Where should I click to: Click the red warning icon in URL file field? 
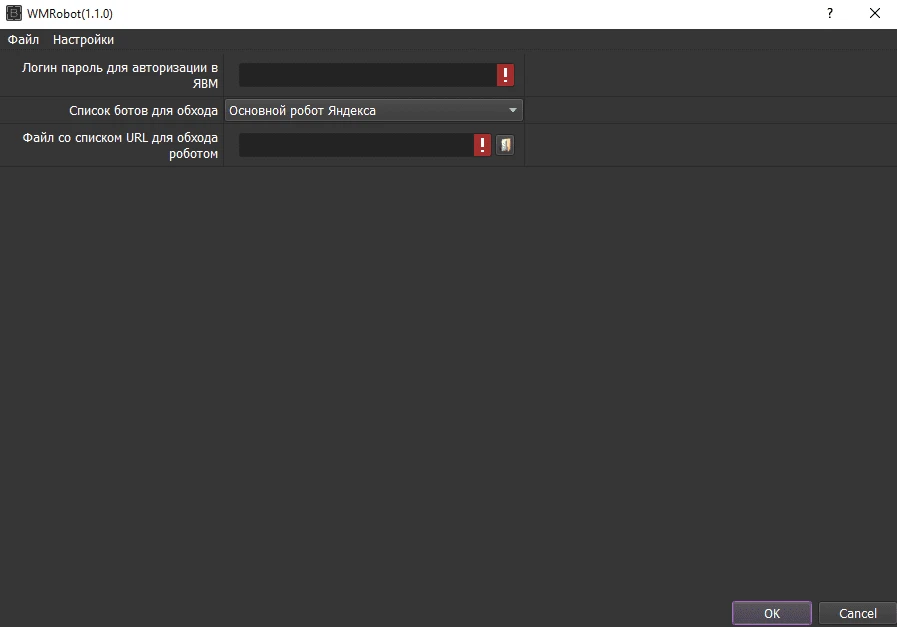(482, 145)
